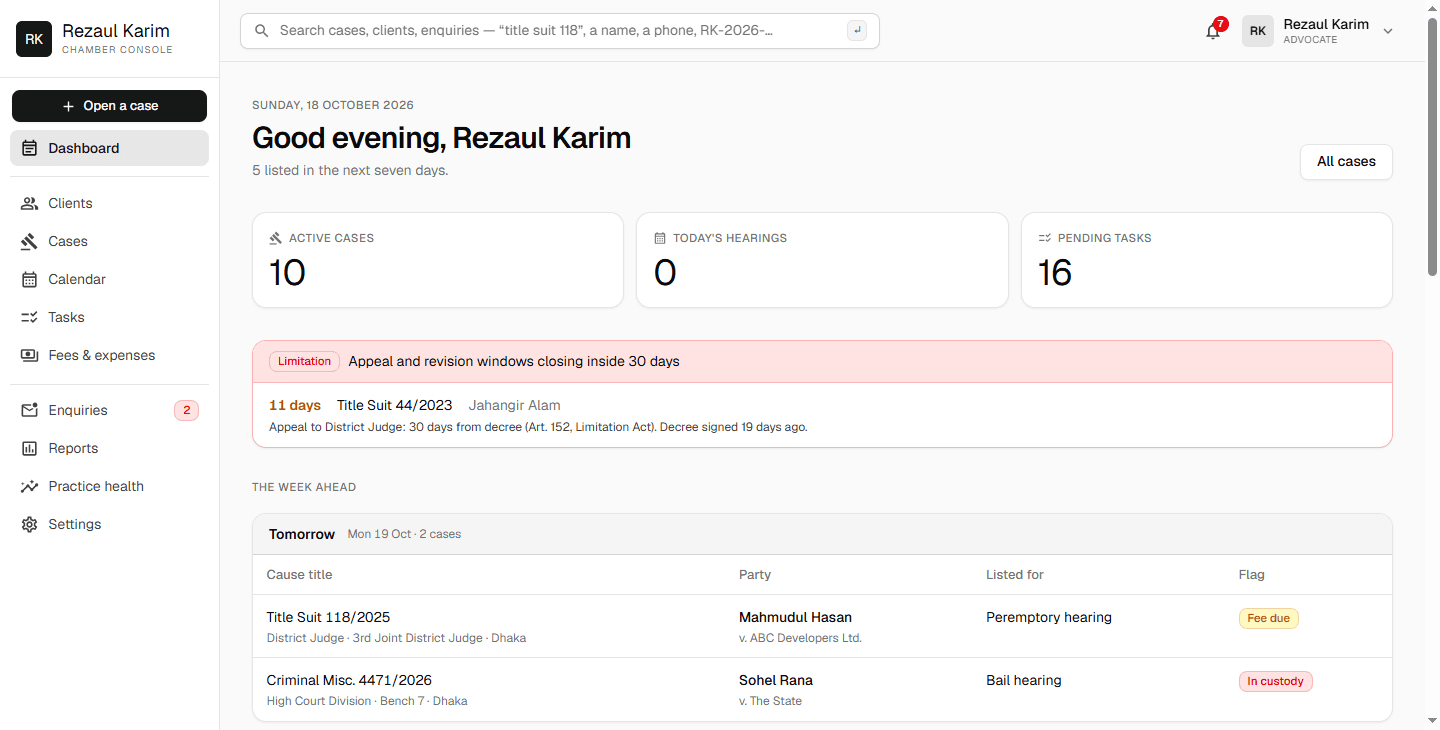The image size is (1440, 730).
Task: Open the notifications bell
Action: [x=1213, y=31]
